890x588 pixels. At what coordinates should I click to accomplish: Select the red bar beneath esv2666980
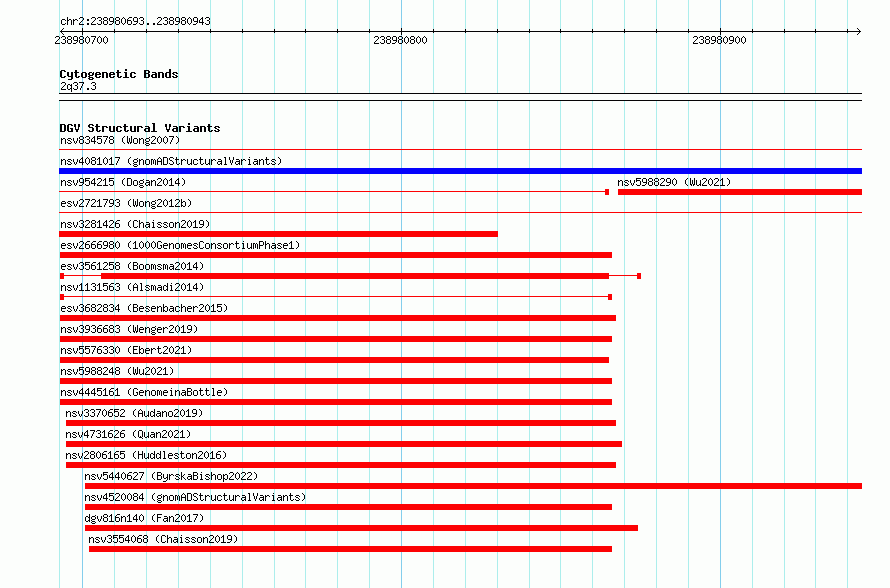(x=335, y=255)
